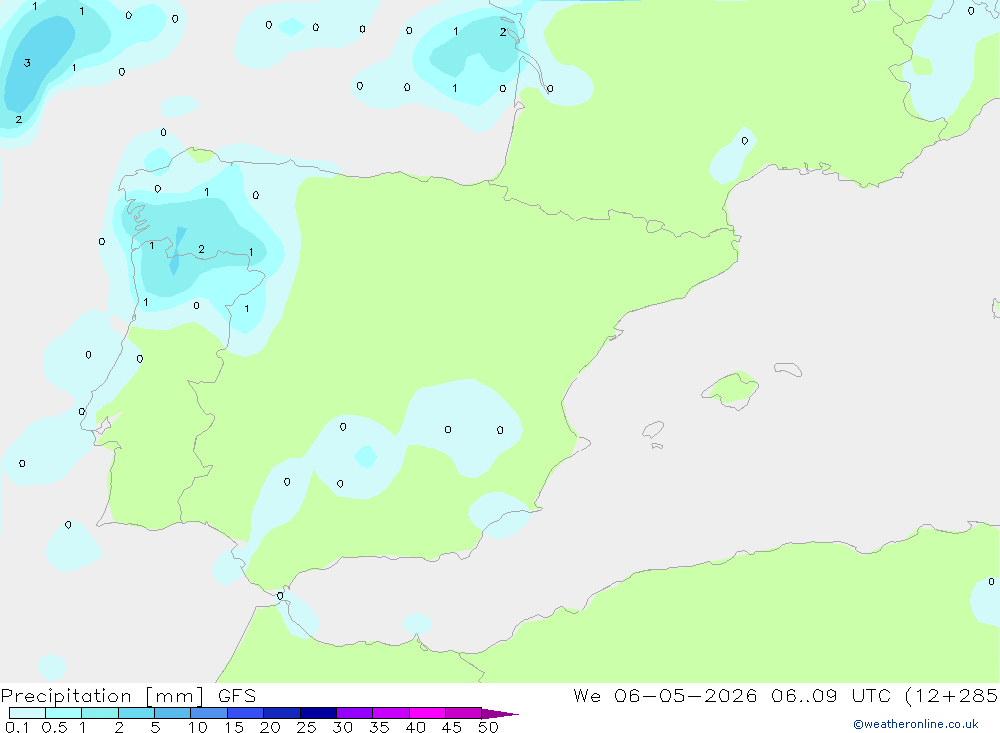The height and width of the screenshot is (733, 1000).
Task: Click the '10' legend scale label
Action: coord(198,727)
